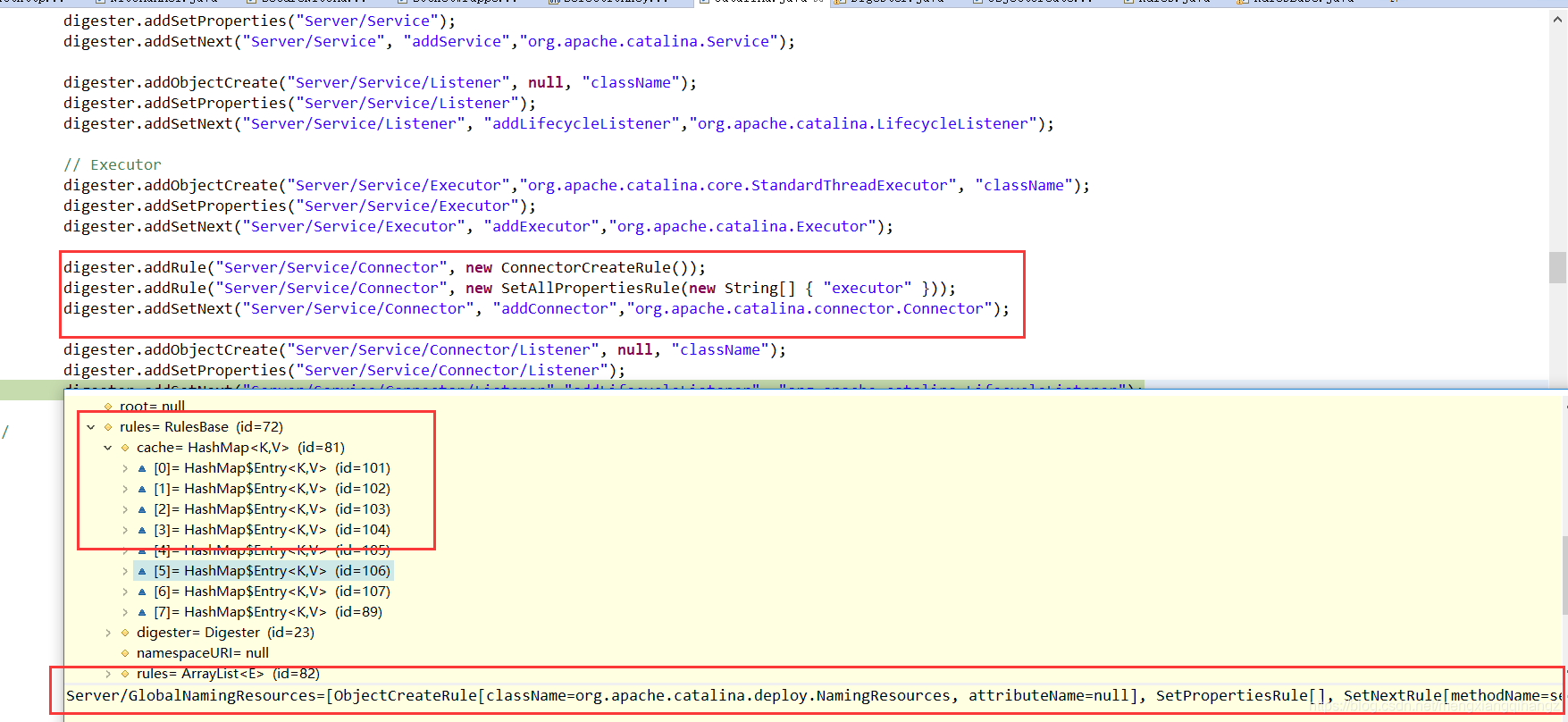
Task: Select row [1]= HashMap$Entry (id=102)
Action: click(x=272, y=489)
